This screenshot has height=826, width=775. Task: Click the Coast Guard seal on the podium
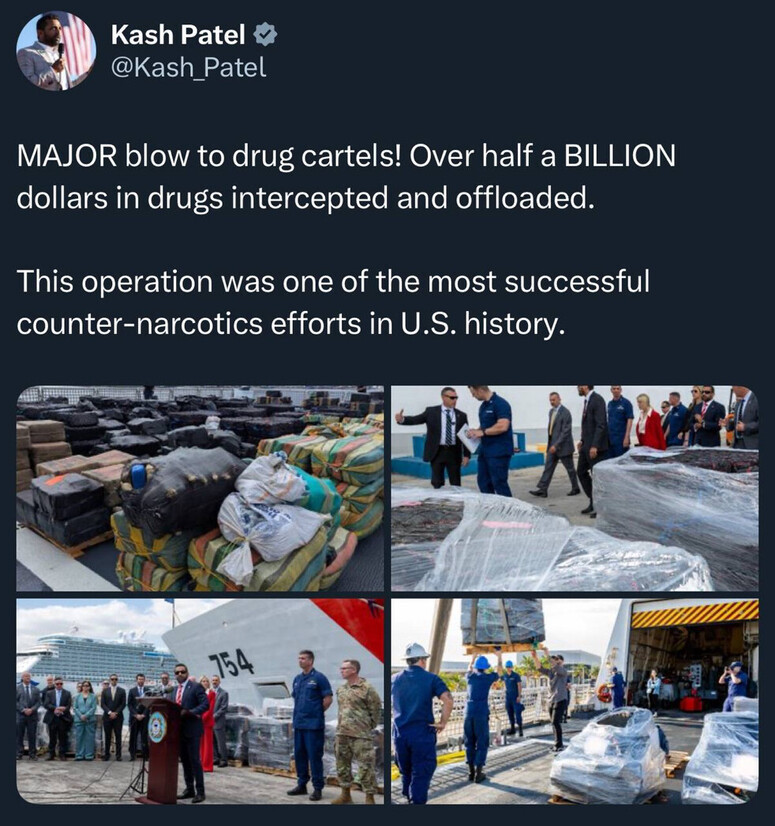point(156,727)
